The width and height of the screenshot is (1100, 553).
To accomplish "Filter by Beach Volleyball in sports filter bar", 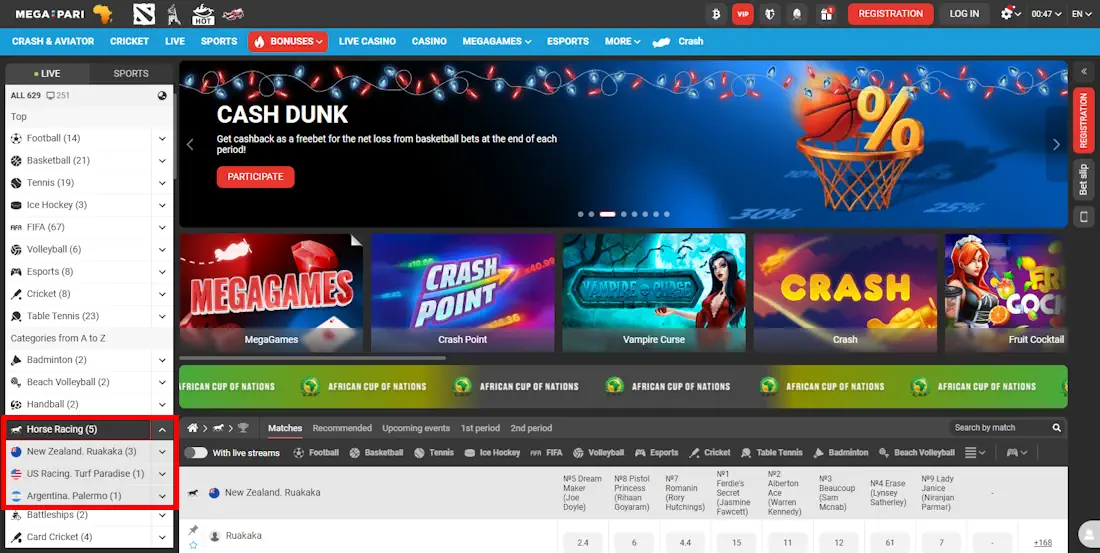I will click(x=916, y=453).
